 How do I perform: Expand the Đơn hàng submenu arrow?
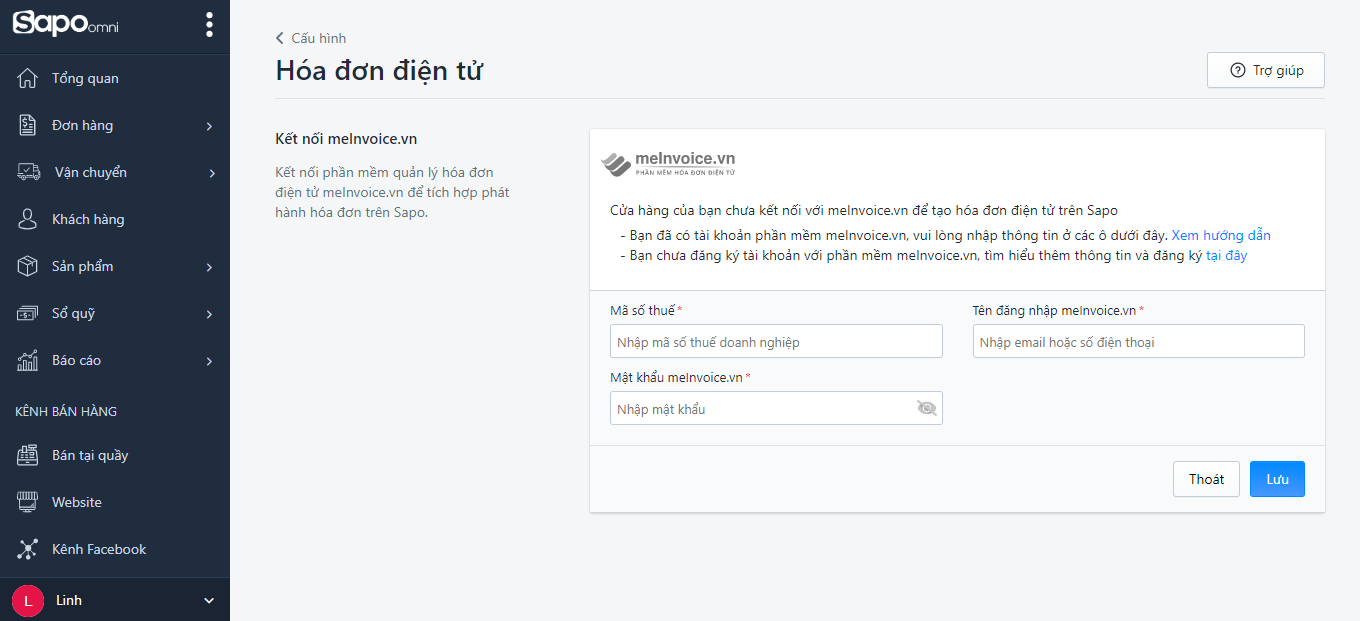[x=210, y=126]
